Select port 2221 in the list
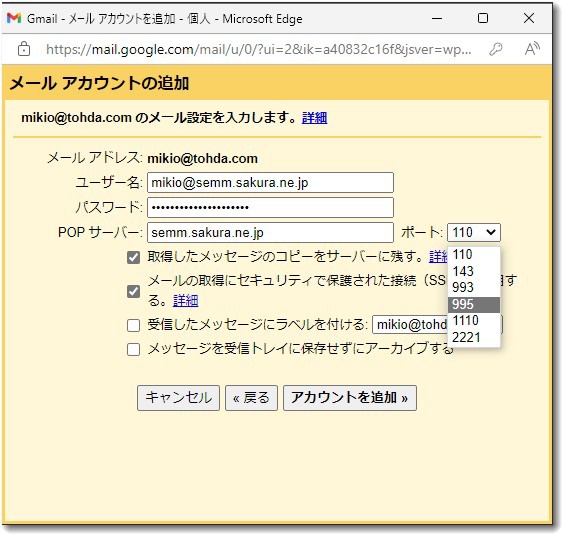 [x=473, y=337]
